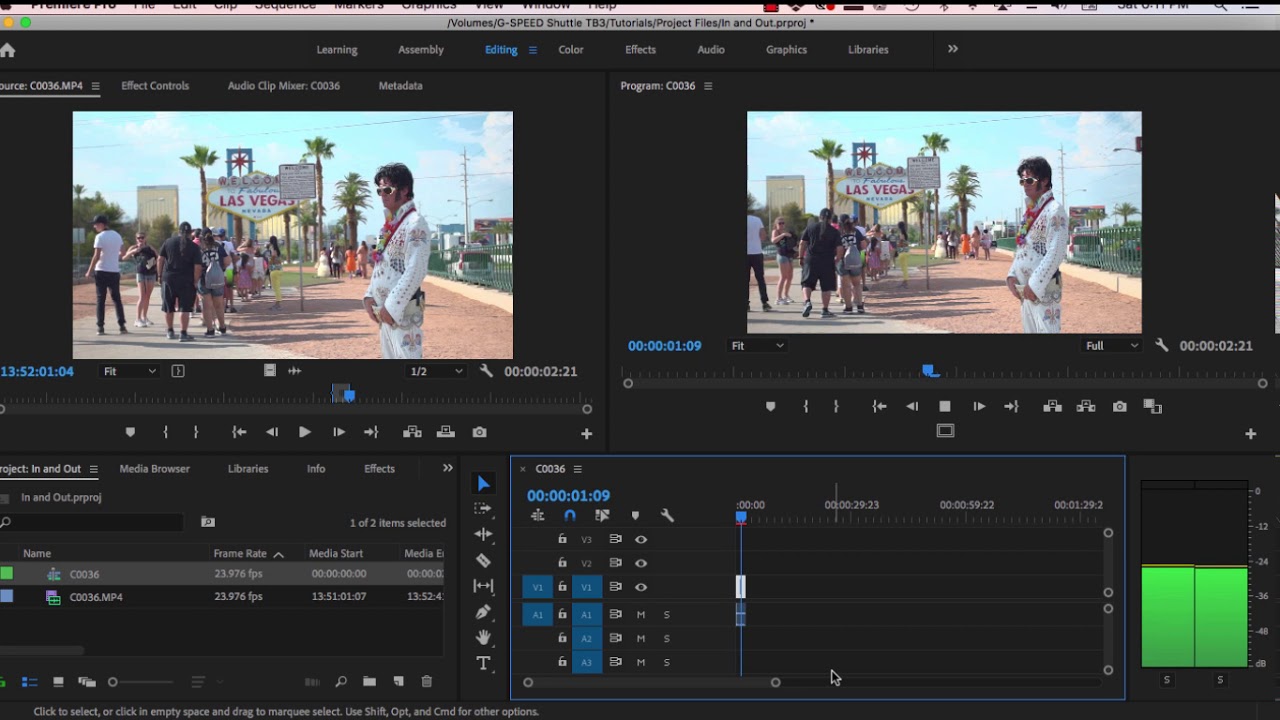Image resolution: width=1280 pixels, height=720 pixels.
Task: Add marker in Source monitor
Action: click(x=130, y=432)
